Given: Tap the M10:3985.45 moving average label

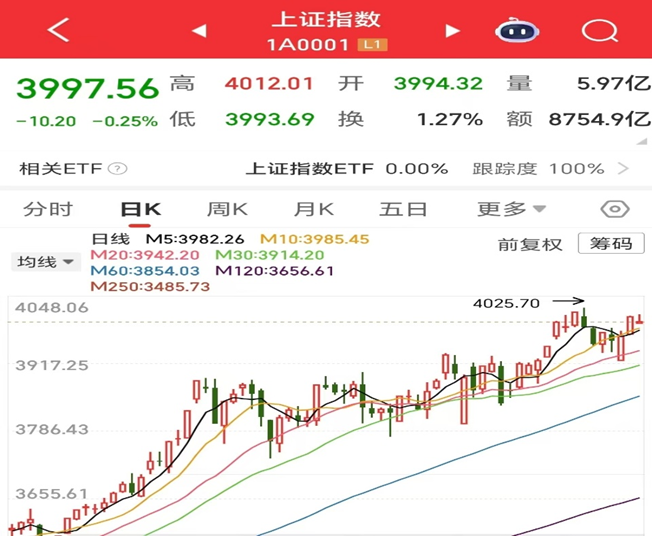Looking at the screenshot, I should (315, 239).
